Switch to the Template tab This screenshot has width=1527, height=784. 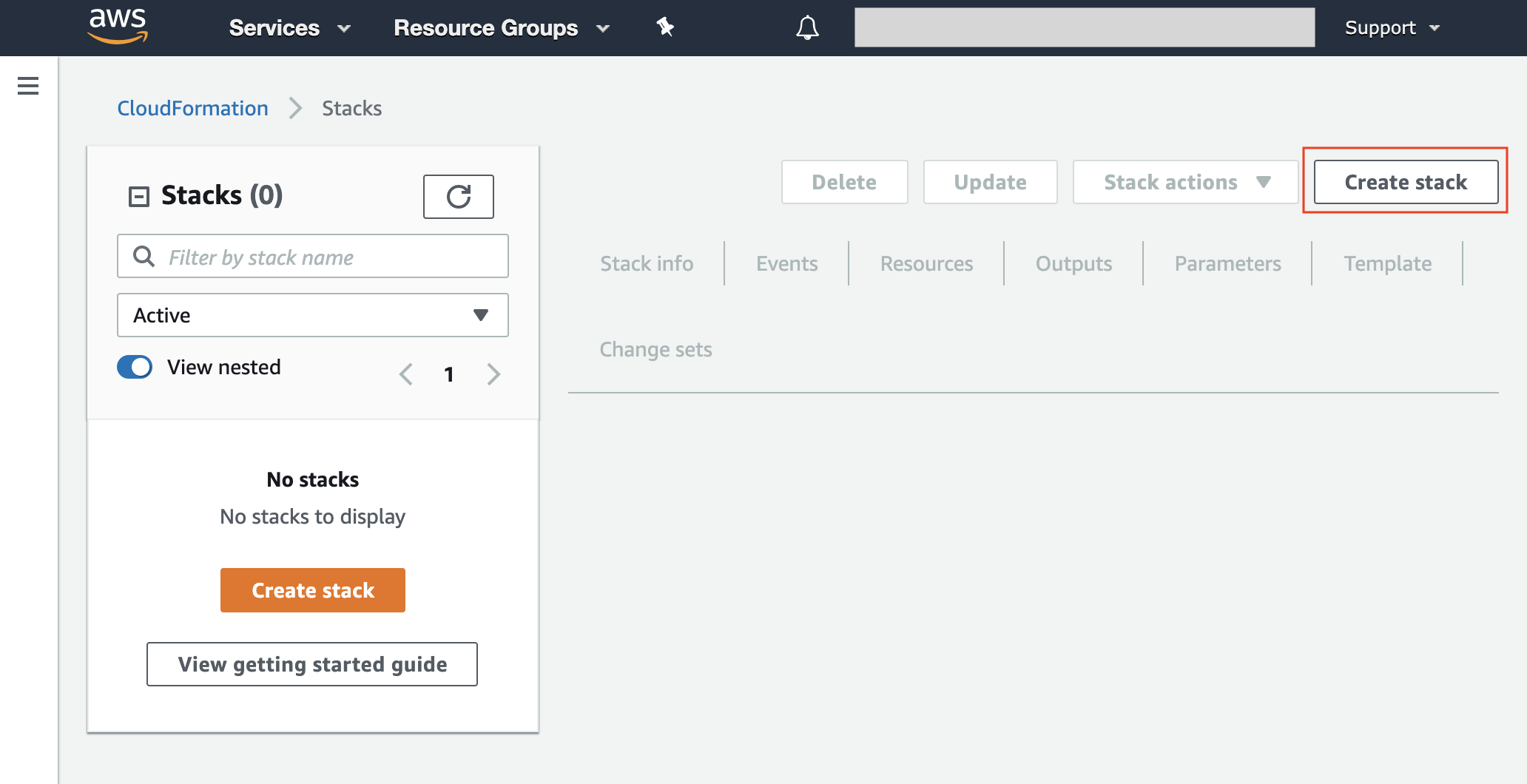pyautogui.click(x=1387, y=263)
